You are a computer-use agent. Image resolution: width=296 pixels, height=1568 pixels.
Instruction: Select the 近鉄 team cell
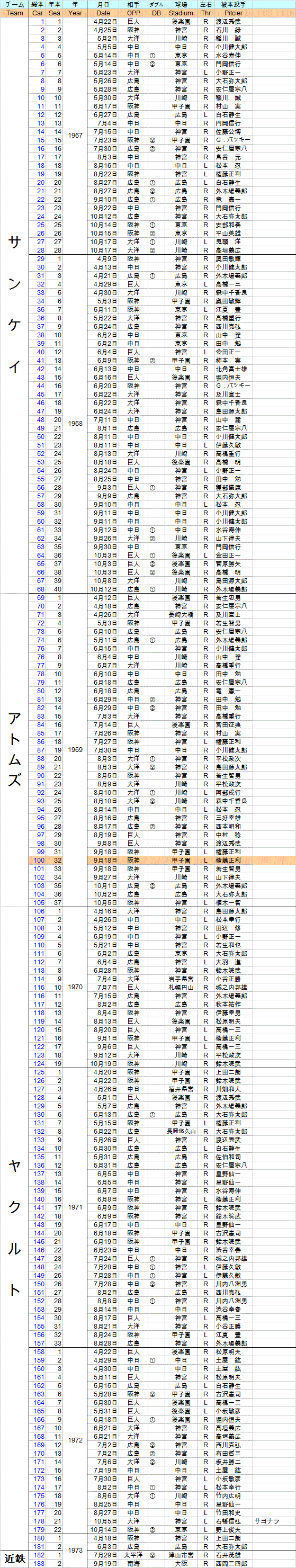tap(15, 1558)
